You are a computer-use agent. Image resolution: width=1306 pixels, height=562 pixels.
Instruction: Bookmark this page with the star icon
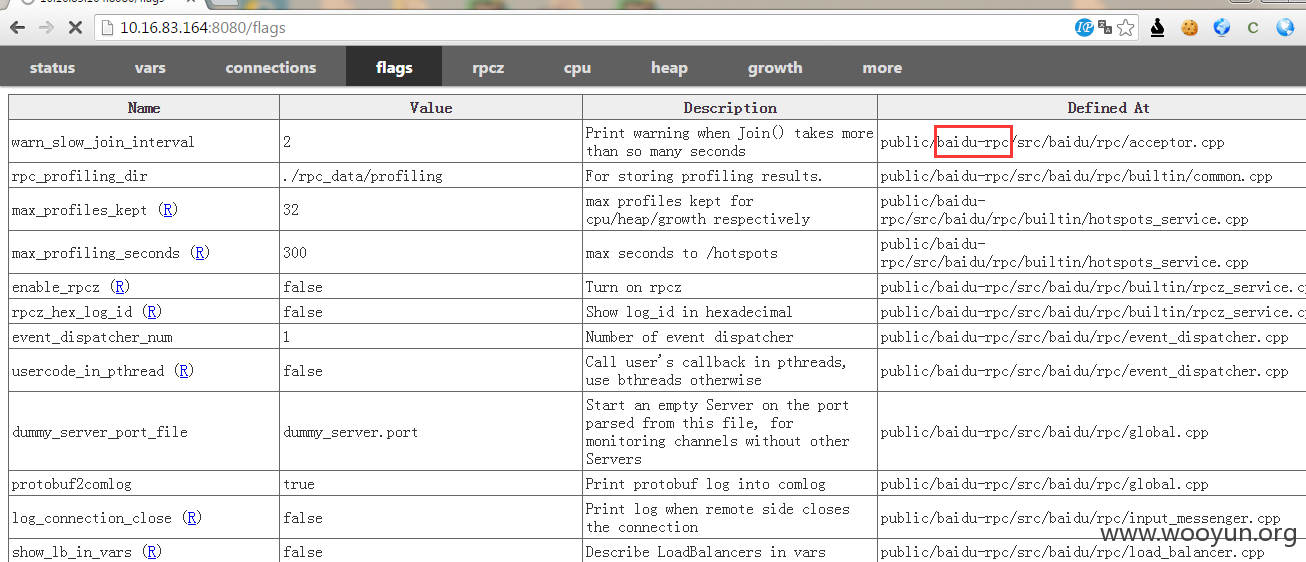tap(1126, 28)
